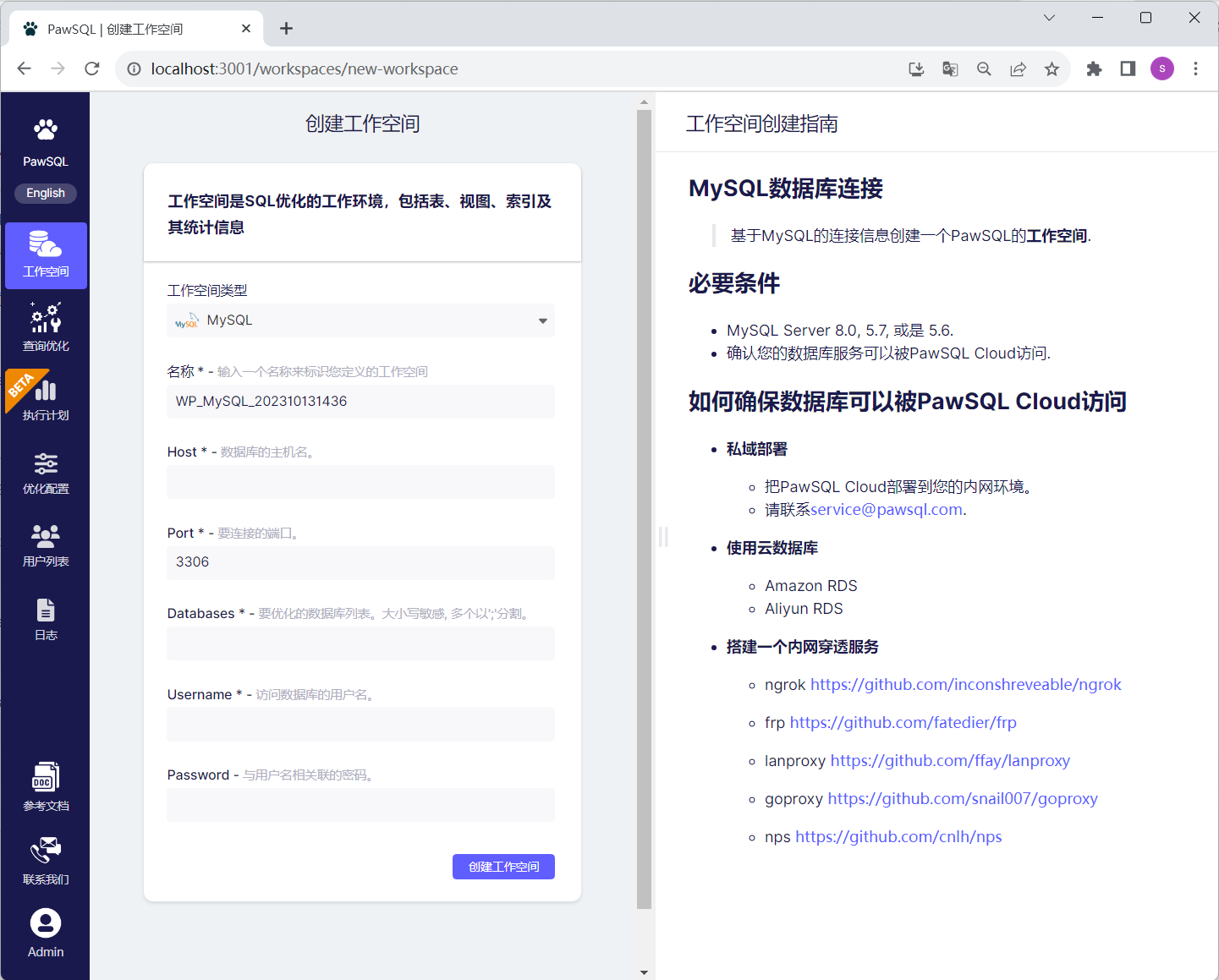Switch language with the English toggle

point(46,194)
